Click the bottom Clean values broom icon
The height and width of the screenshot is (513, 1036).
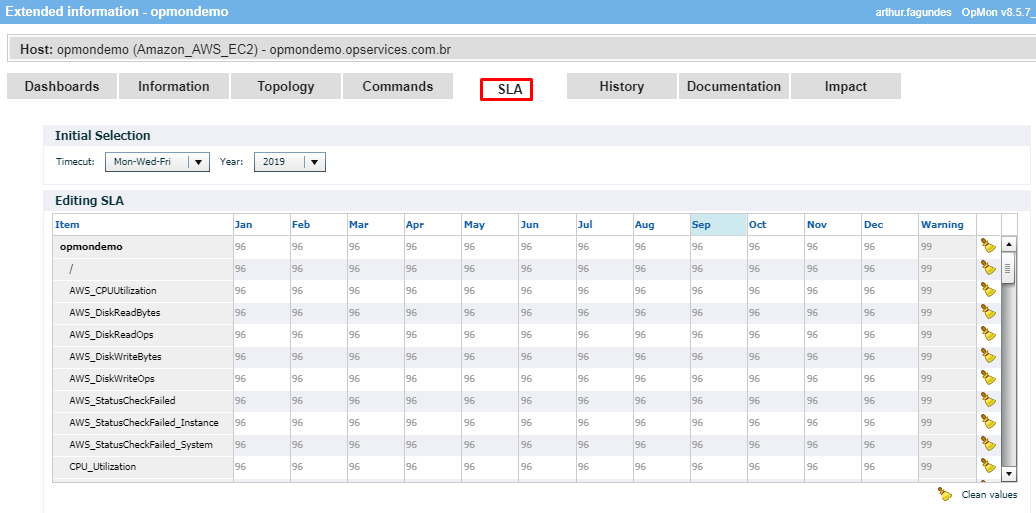click(x=945, y=494)
